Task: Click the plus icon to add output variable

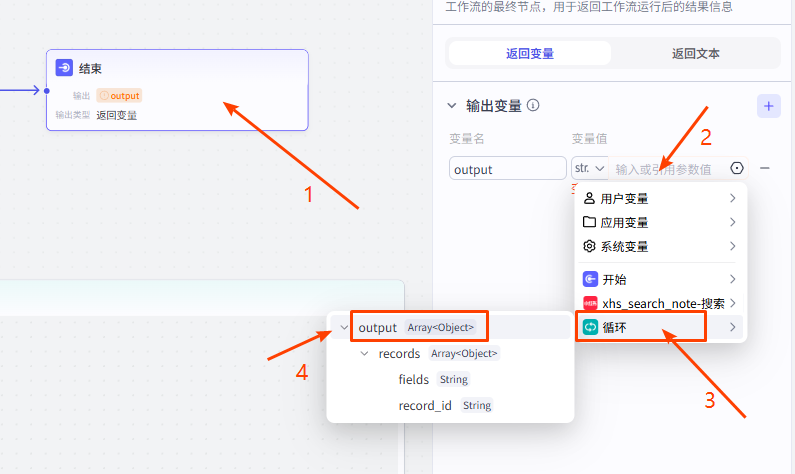Action: pos(768,105)
